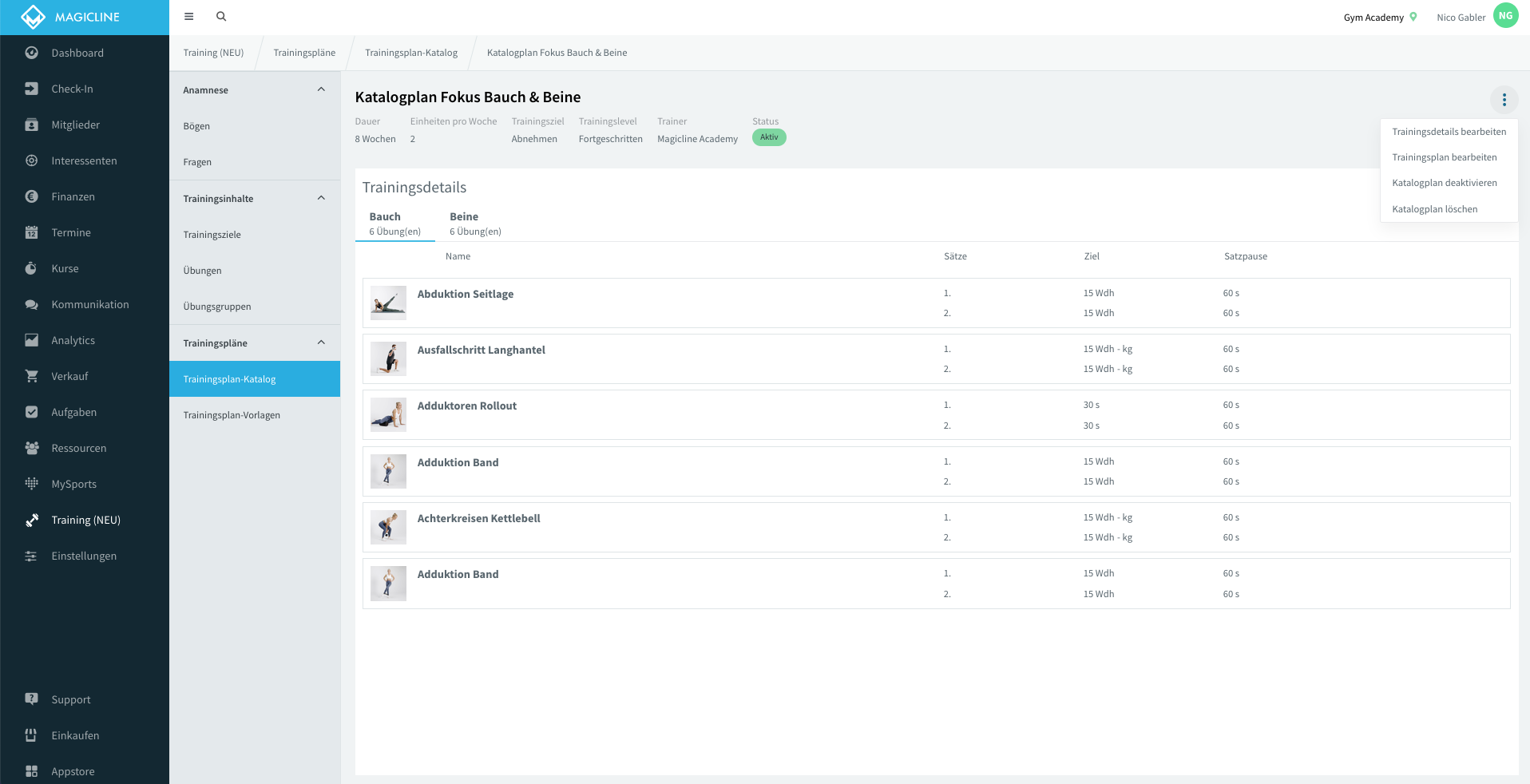Click the Finanzen euro icon

[x=32, y=196]
